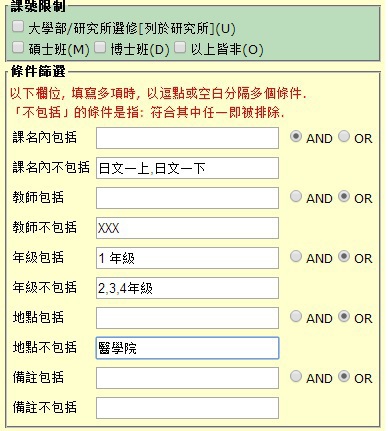The height and width of the screenshot is (431, 388).
Task: Focus the 地點不包括 field with 醫學院
Action: click(187, 348)
